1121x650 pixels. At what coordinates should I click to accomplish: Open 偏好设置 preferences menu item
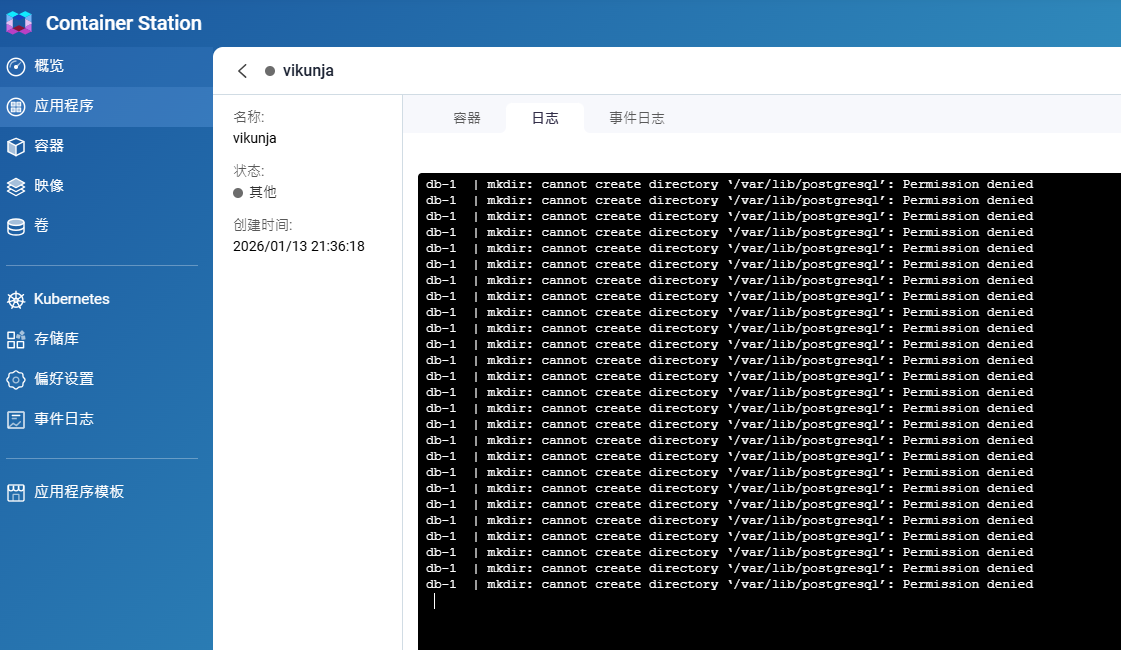click(x=64, y=379)
